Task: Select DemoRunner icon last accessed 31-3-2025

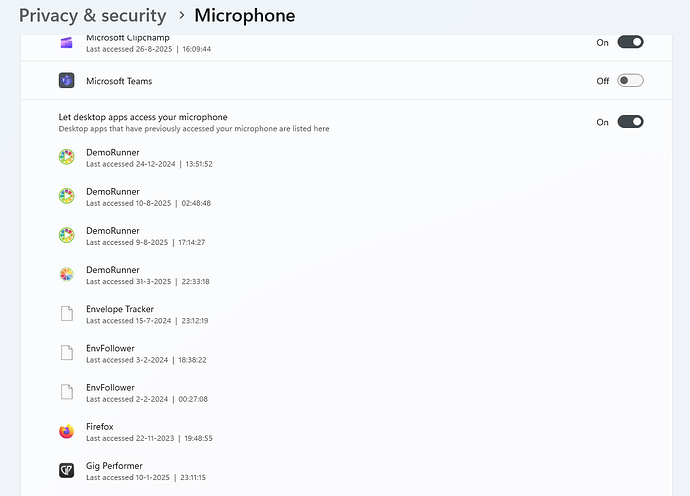Action: (x=67, y=275)
